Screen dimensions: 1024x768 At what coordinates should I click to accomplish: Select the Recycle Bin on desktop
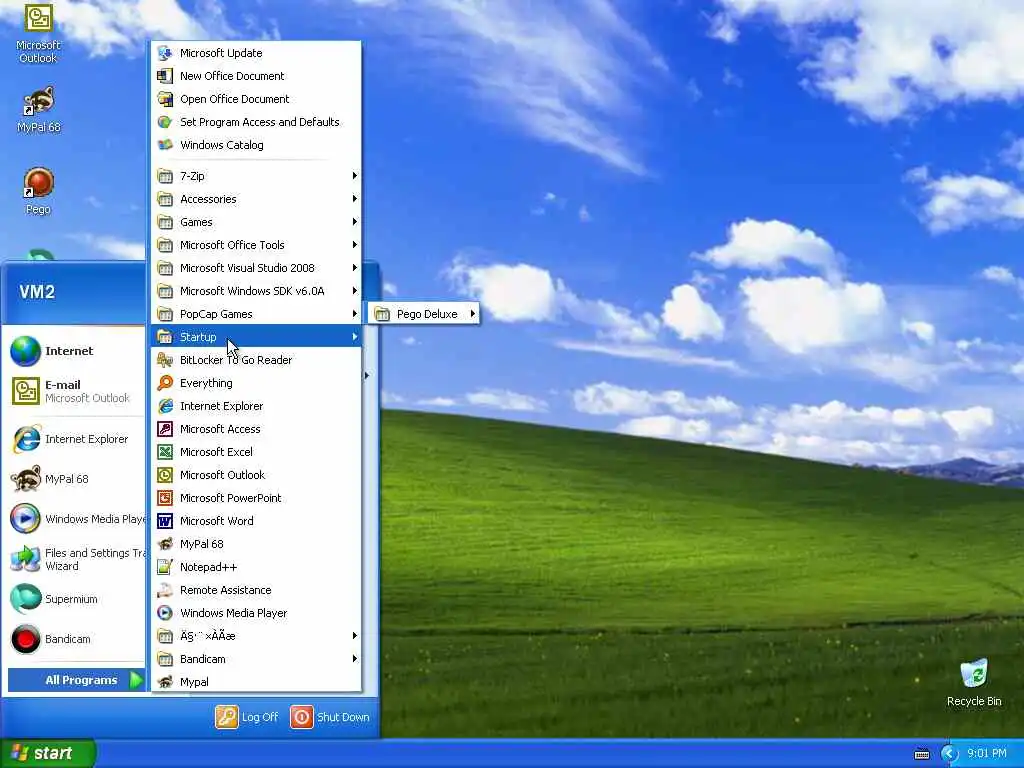[x=974, y=683]
